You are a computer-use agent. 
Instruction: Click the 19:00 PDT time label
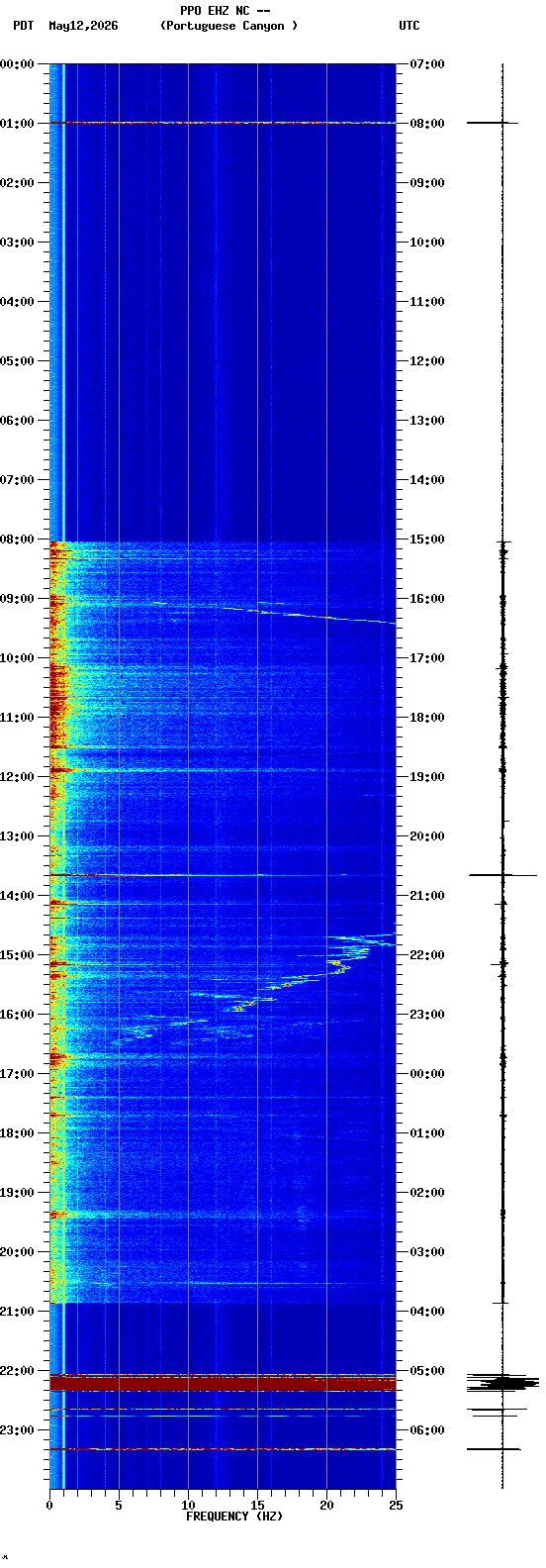(x=18, y=1193)
